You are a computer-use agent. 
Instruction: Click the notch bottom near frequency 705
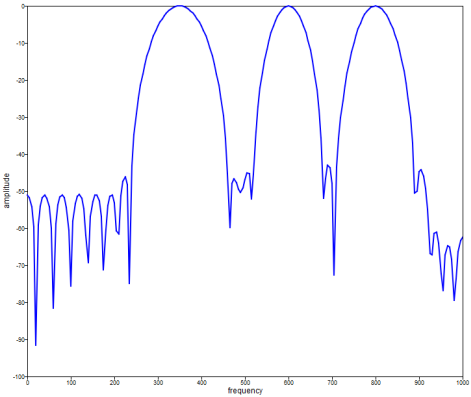pos(334,274)
